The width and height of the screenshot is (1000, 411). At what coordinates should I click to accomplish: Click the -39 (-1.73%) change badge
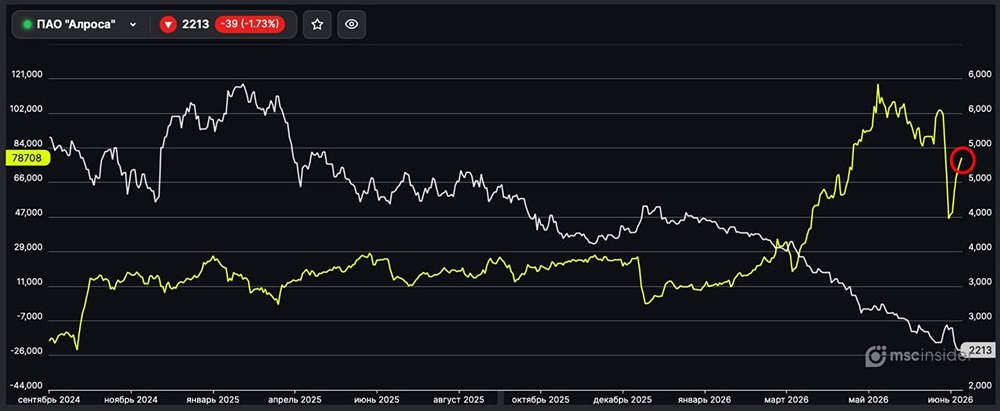pos(249,24)
